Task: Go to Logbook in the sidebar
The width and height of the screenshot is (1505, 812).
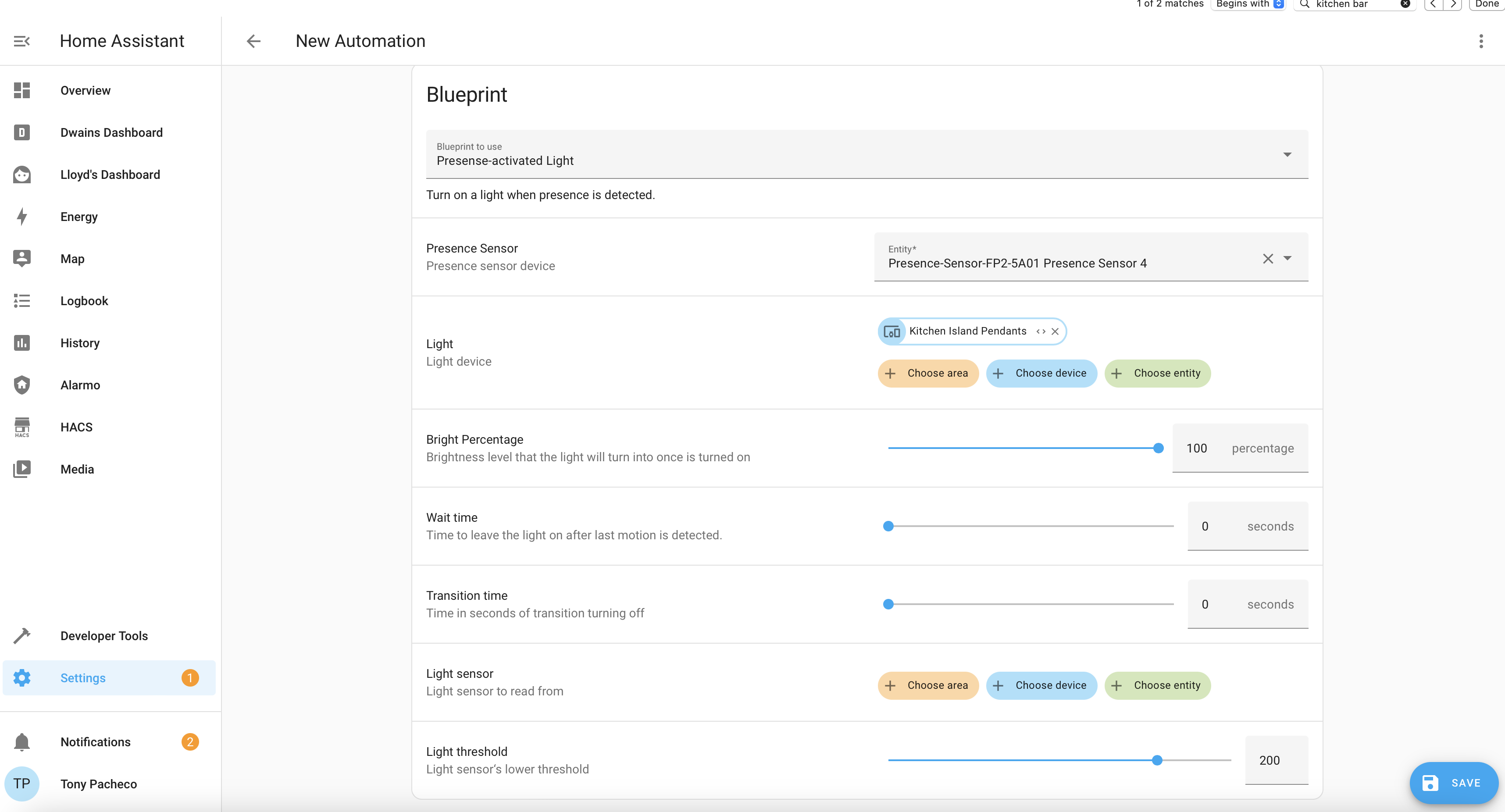Action: click(x=84, y=301)
